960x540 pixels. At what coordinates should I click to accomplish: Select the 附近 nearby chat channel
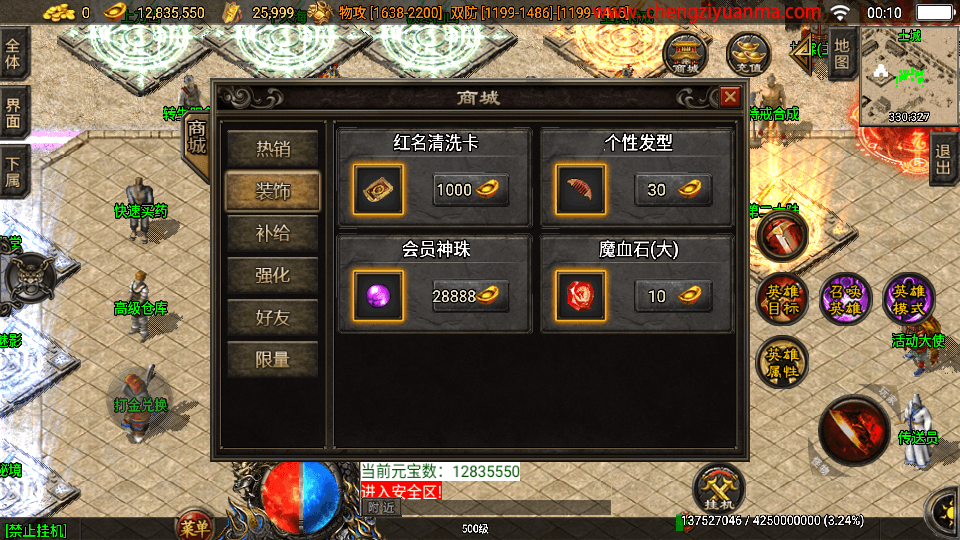(381, 508)
